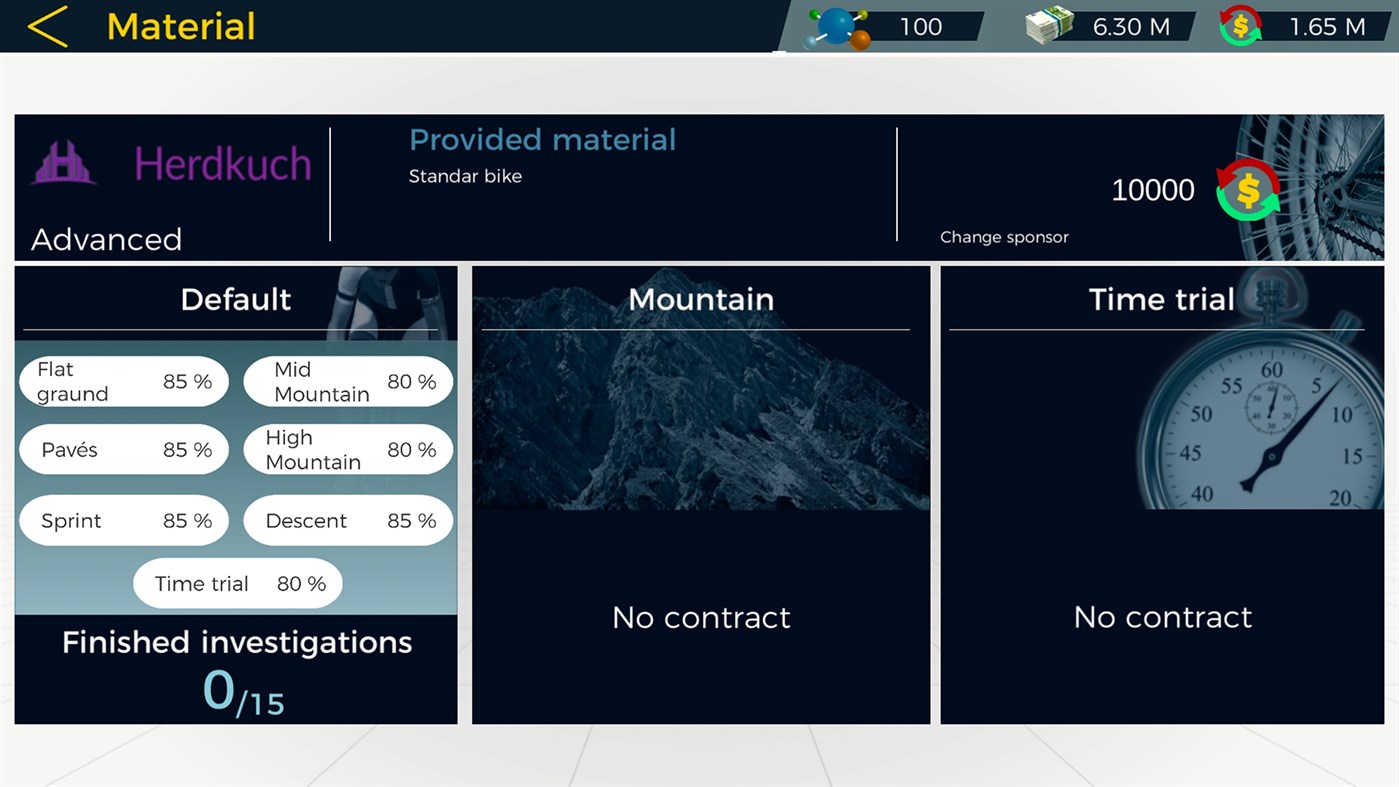This screenshot has height=787, width=1399.
Task: Select the Mid Mountain 80 % stat
Action: pos(348,381)
